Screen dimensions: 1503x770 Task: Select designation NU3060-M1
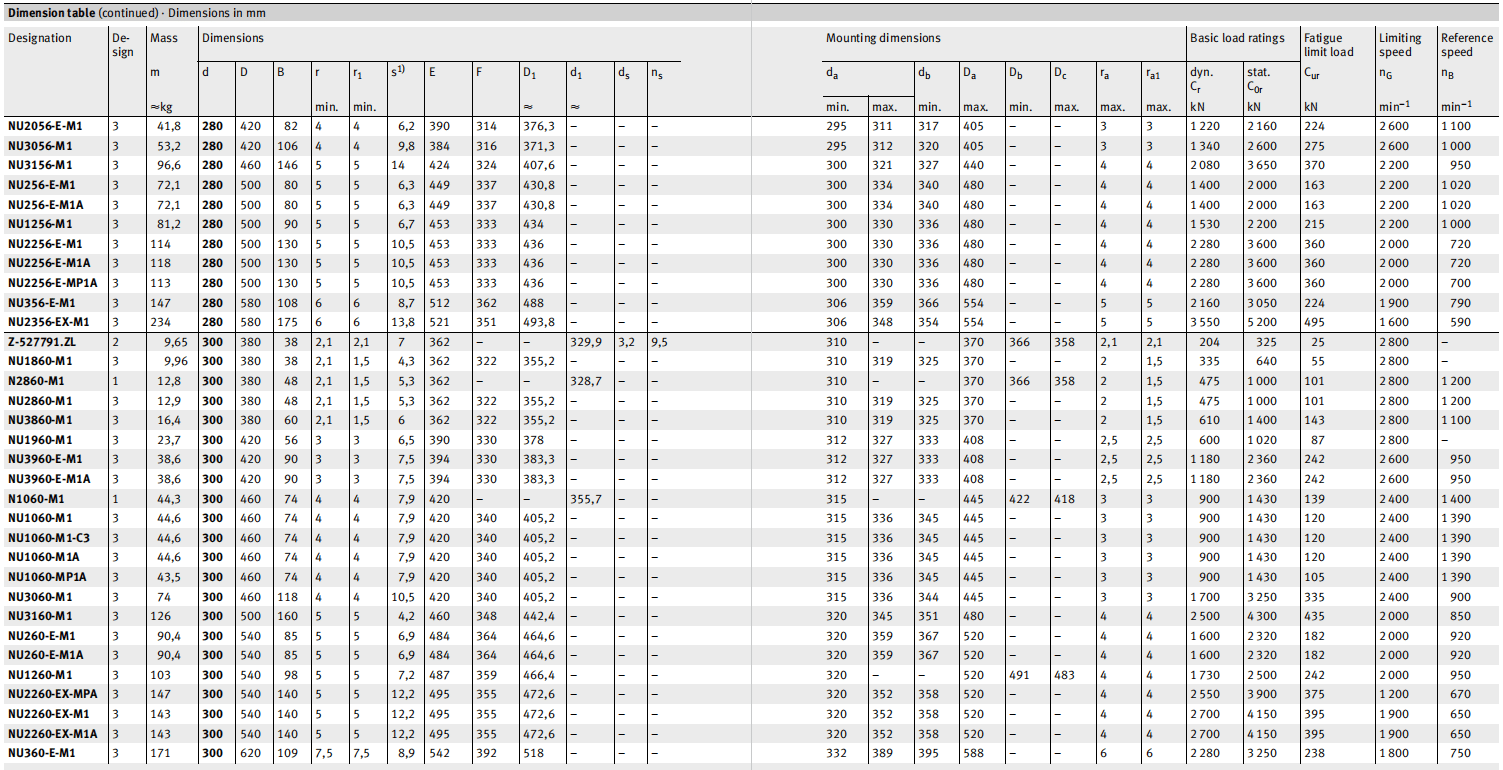[39, 596]
